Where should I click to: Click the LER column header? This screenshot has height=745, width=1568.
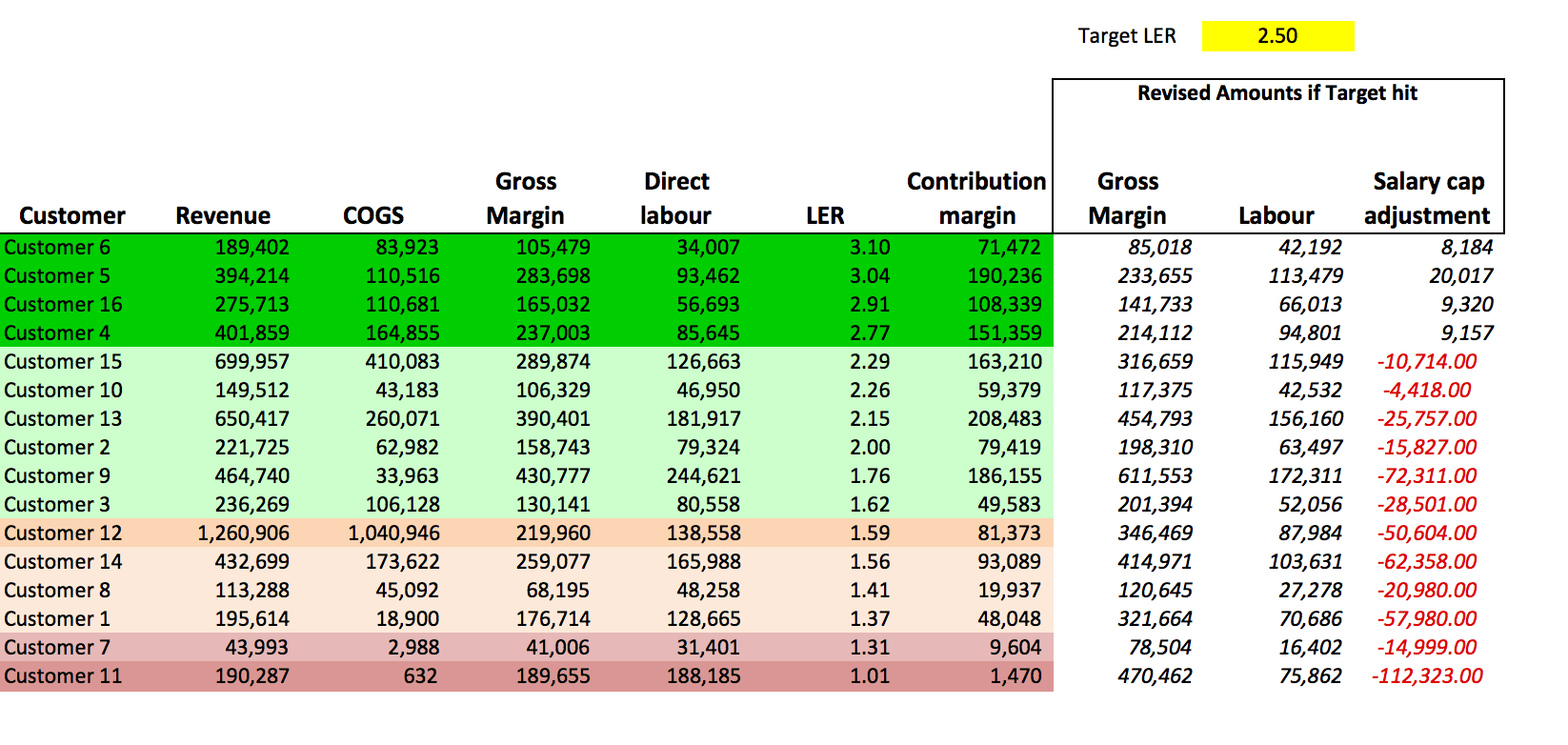825,216
